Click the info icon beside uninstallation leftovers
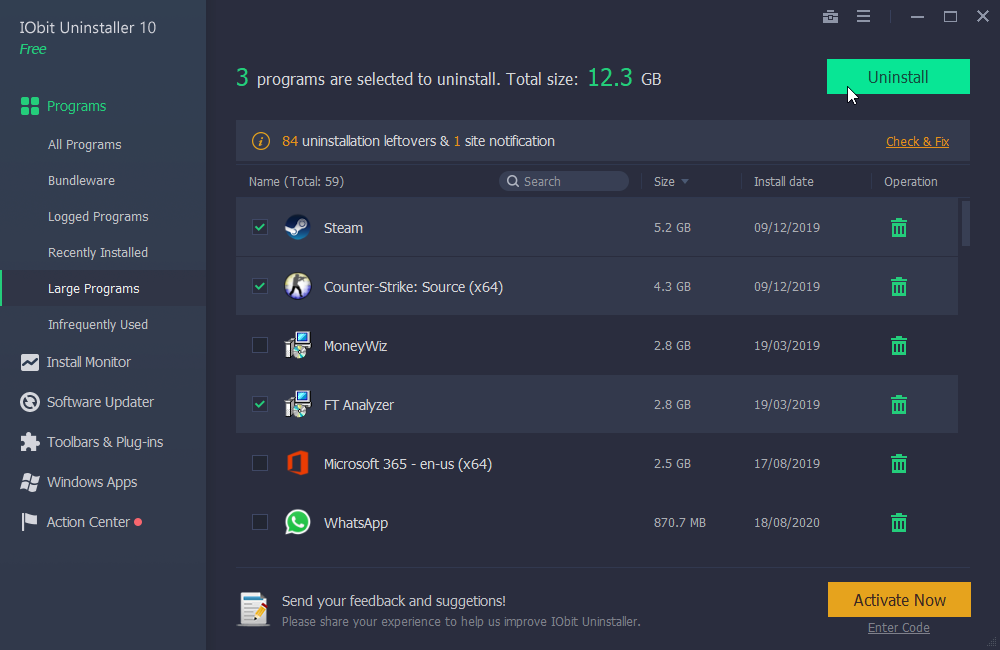The width and height of the screenshot is (1000, 650). click(260, 141)
